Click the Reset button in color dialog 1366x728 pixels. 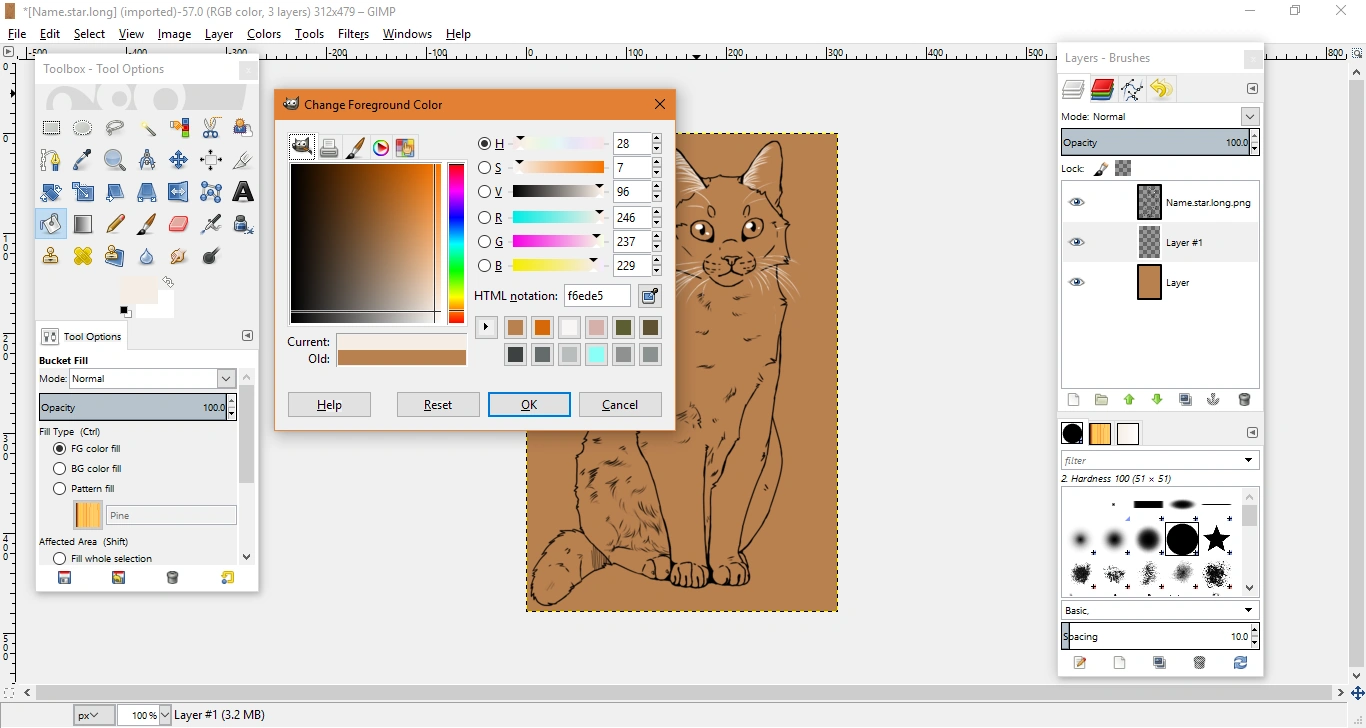click(x=438, y=405)
